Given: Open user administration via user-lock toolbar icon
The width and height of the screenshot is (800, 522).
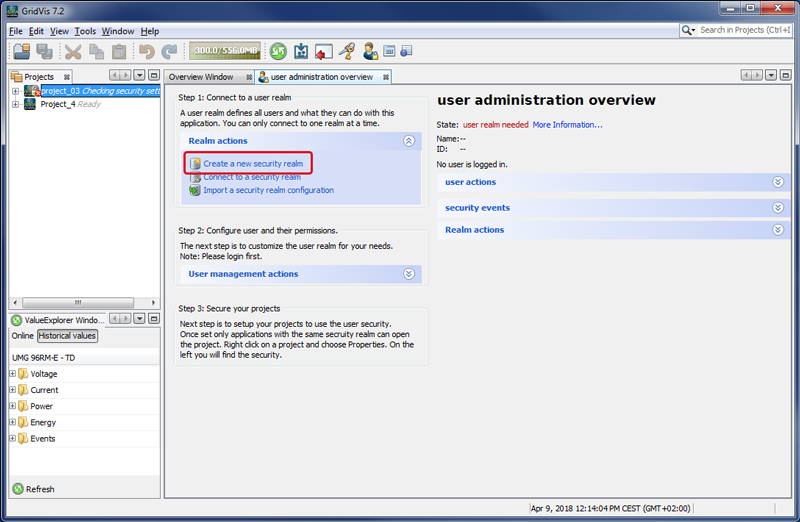Looking at the screenshot, I should pos(370,51).
